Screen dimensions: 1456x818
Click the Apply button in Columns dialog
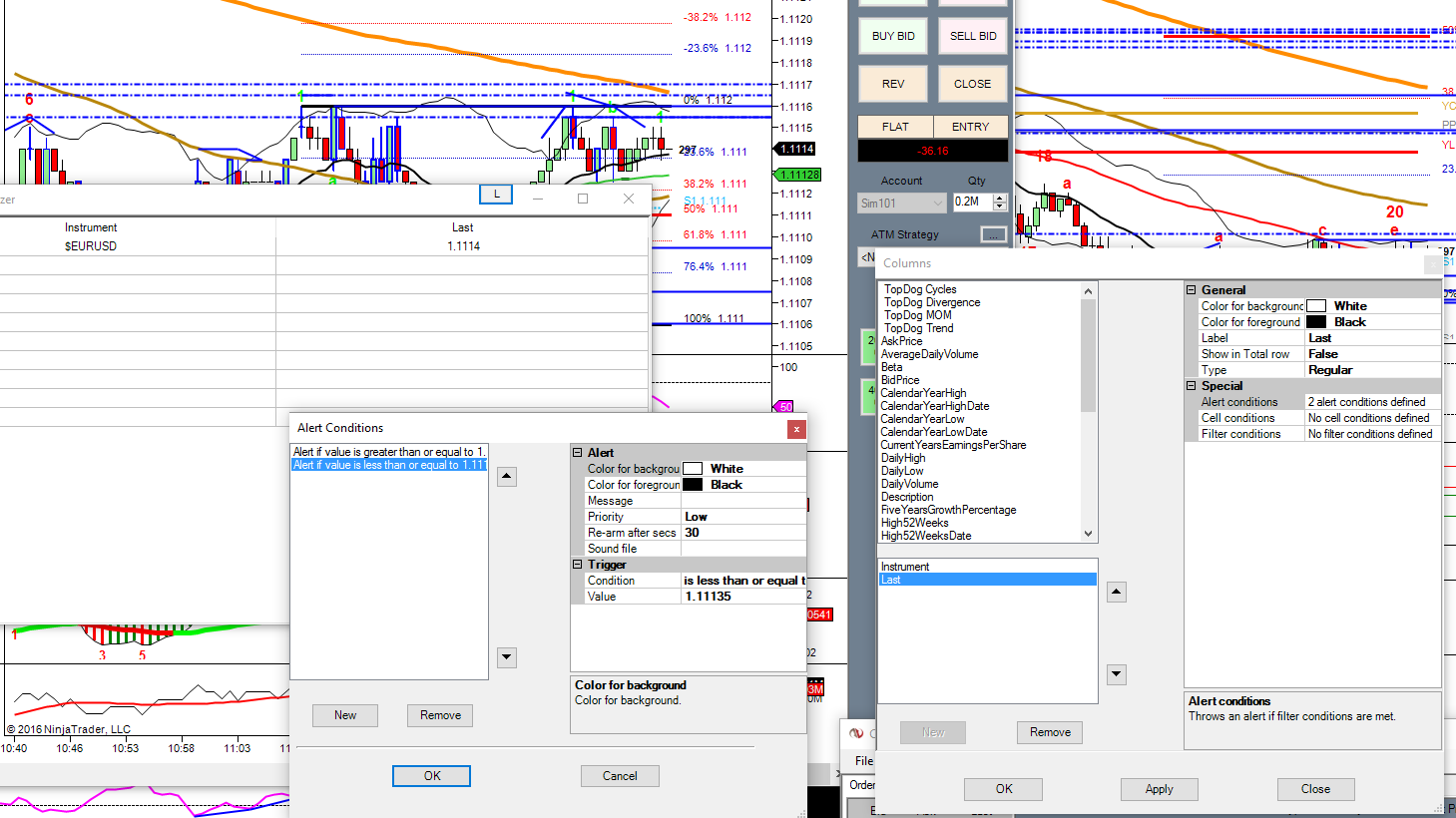pyautogui.click(x=1159, y=789)
